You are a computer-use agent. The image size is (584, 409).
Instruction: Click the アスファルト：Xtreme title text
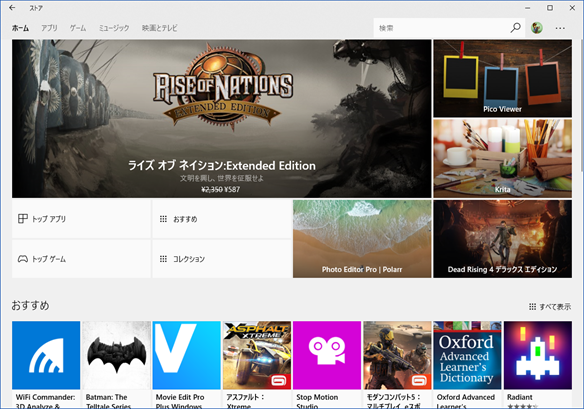245,401
